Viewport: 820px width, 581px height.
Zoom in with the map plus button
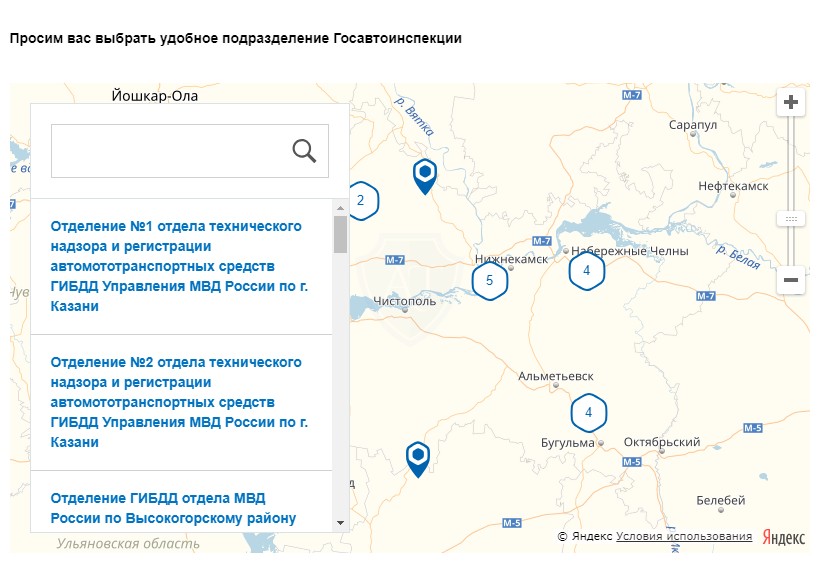pos(791,102)
